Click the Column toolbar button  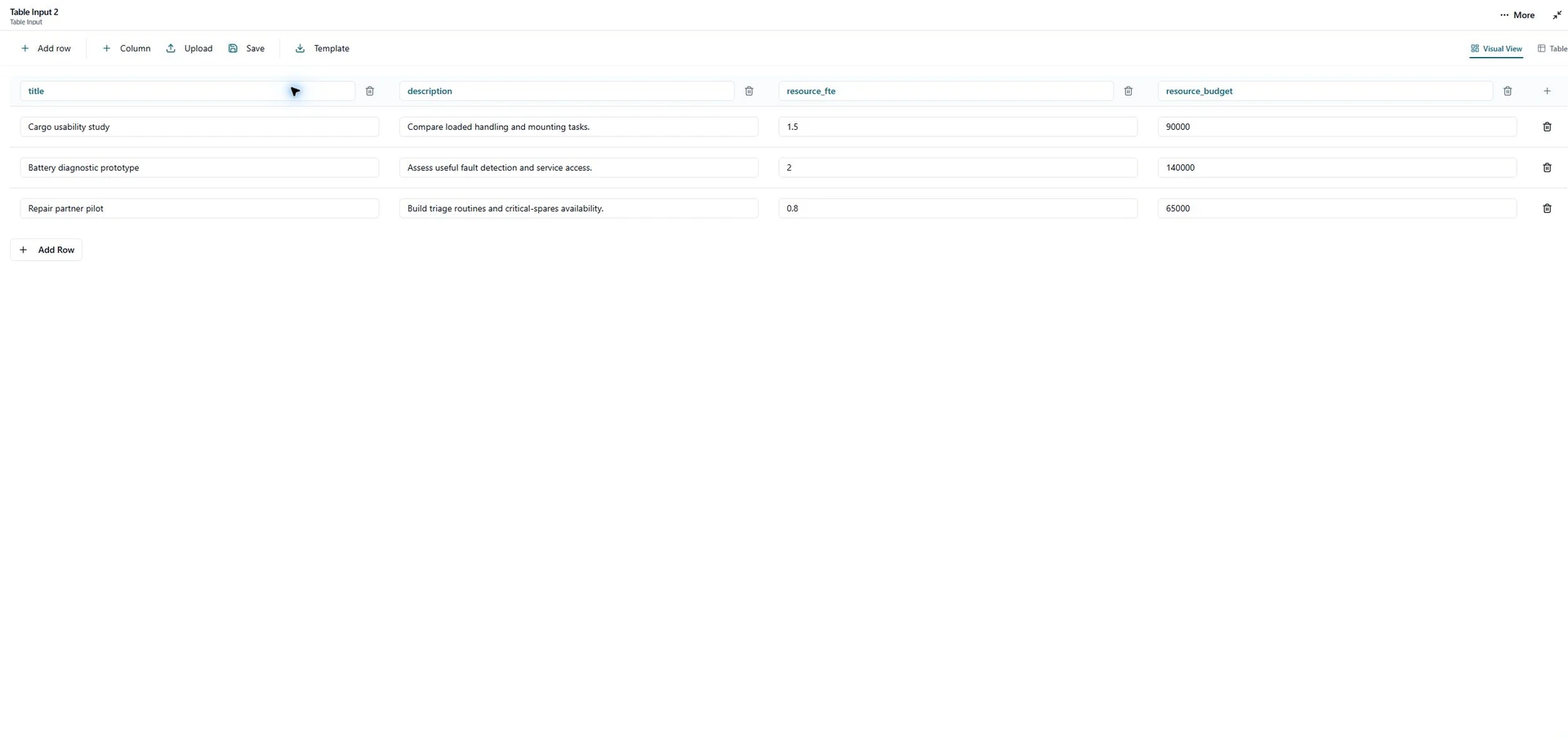127,49
